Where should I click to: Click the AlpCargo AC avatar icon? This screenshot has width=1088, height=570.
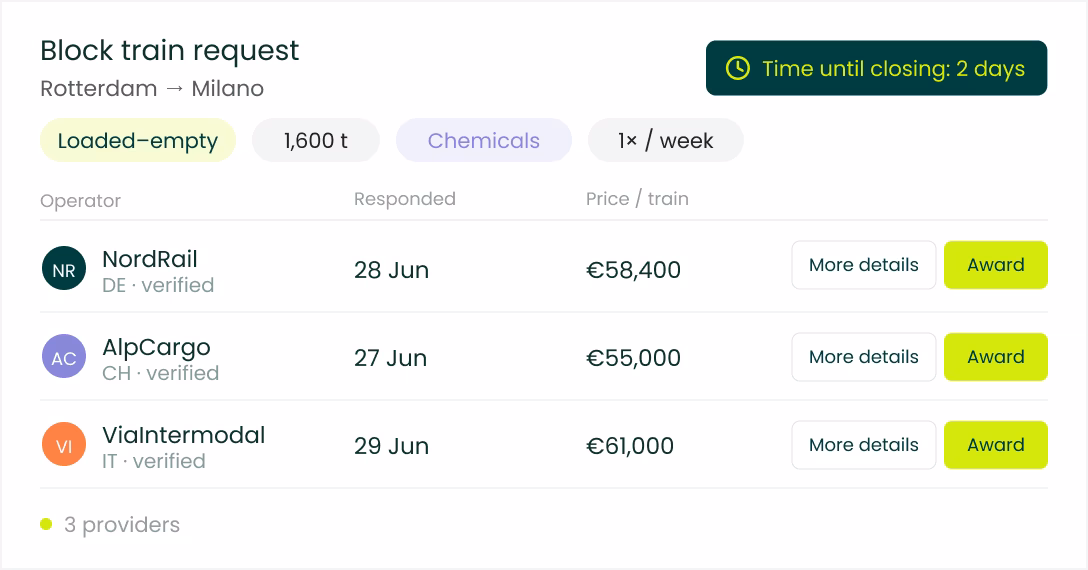tap(64, 357)
